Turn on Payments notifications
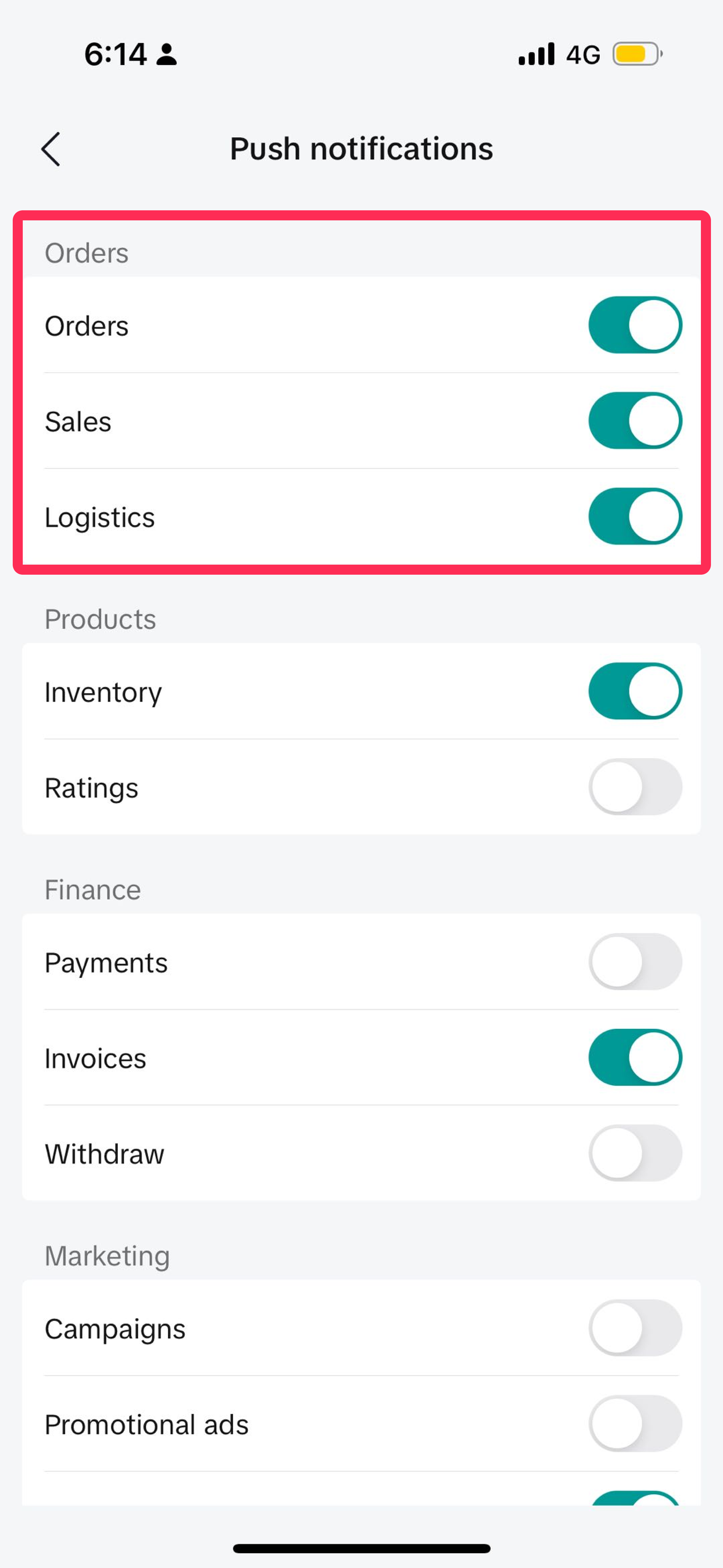Viewport: 723px width, 1568px height. (x=635, y=962)
